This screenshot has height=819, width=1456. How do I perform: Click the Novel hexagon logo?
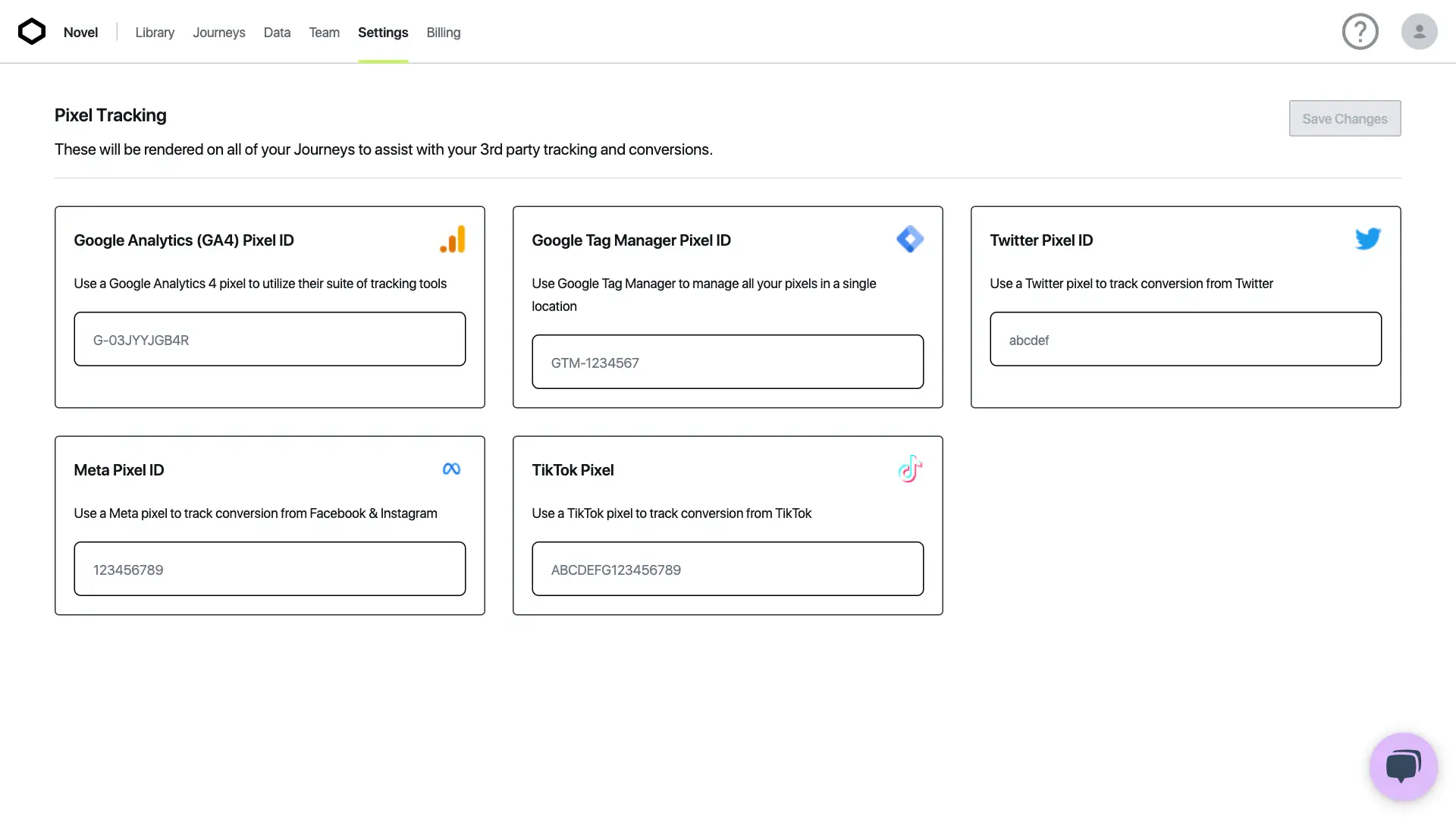(32, 32)
